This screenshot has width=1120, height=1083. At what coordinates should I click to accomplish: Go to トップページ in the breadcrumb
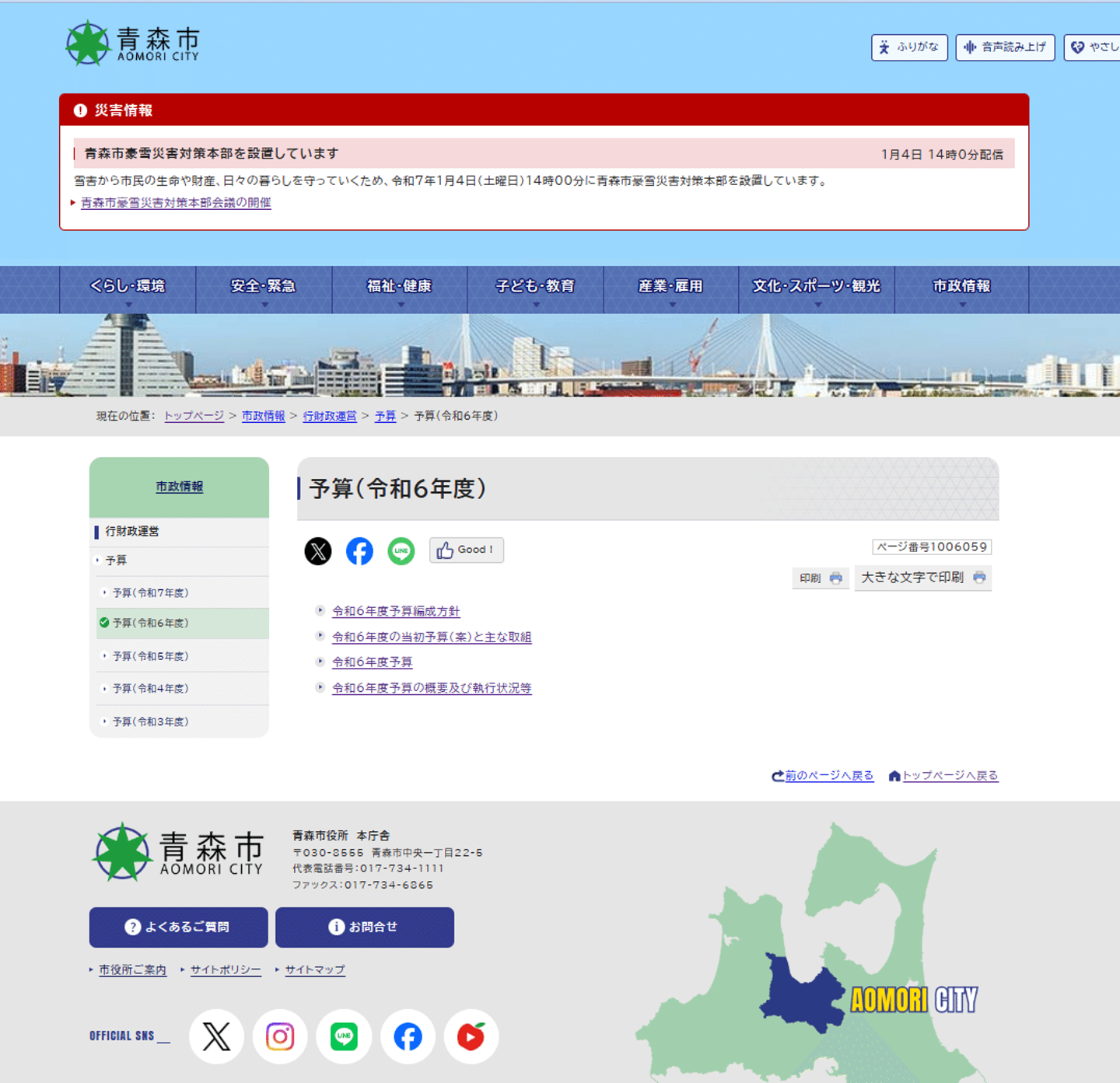tap(194, 417)
